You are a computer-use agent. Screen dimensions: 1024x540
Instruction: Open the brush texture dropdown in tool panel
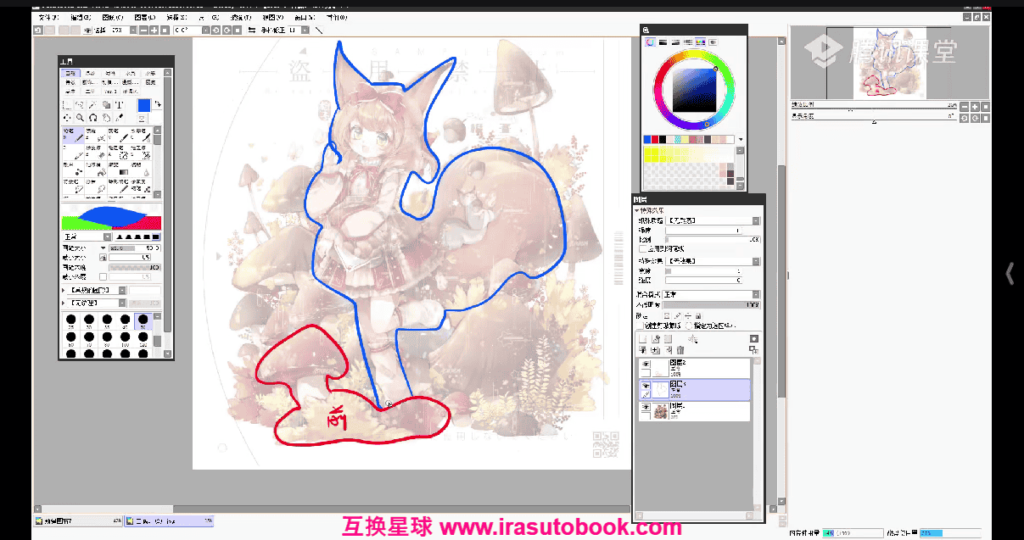(x=97, y=303)
